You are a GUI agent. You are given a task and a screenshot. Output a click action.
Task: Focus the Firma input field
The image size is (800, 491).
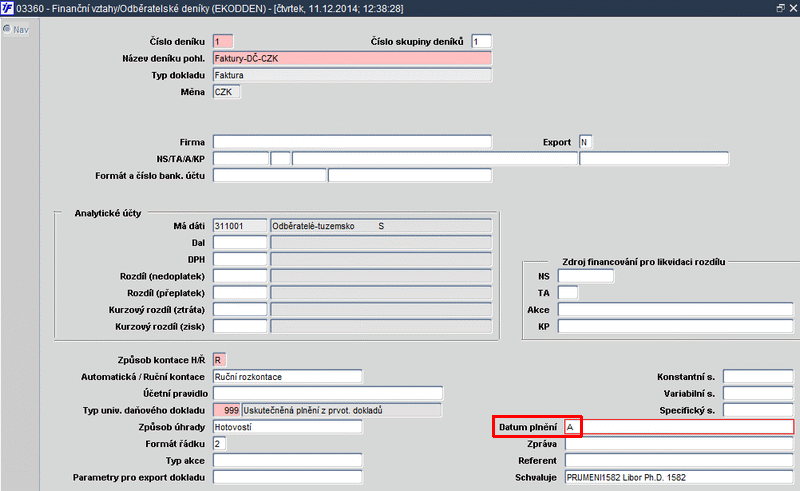(x=352, y=142)
